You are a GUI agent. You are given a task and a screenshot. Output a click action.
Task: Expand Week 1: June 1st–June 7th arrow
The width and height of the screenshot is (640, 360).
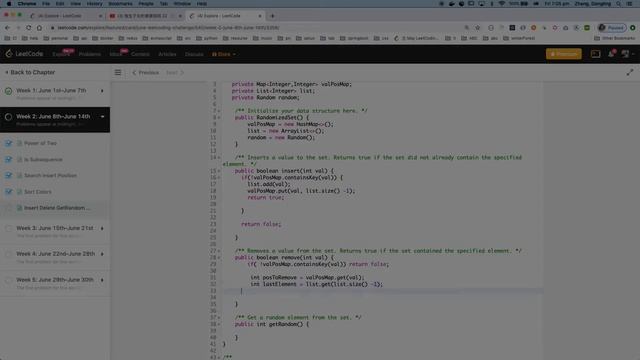click(102, 91)
